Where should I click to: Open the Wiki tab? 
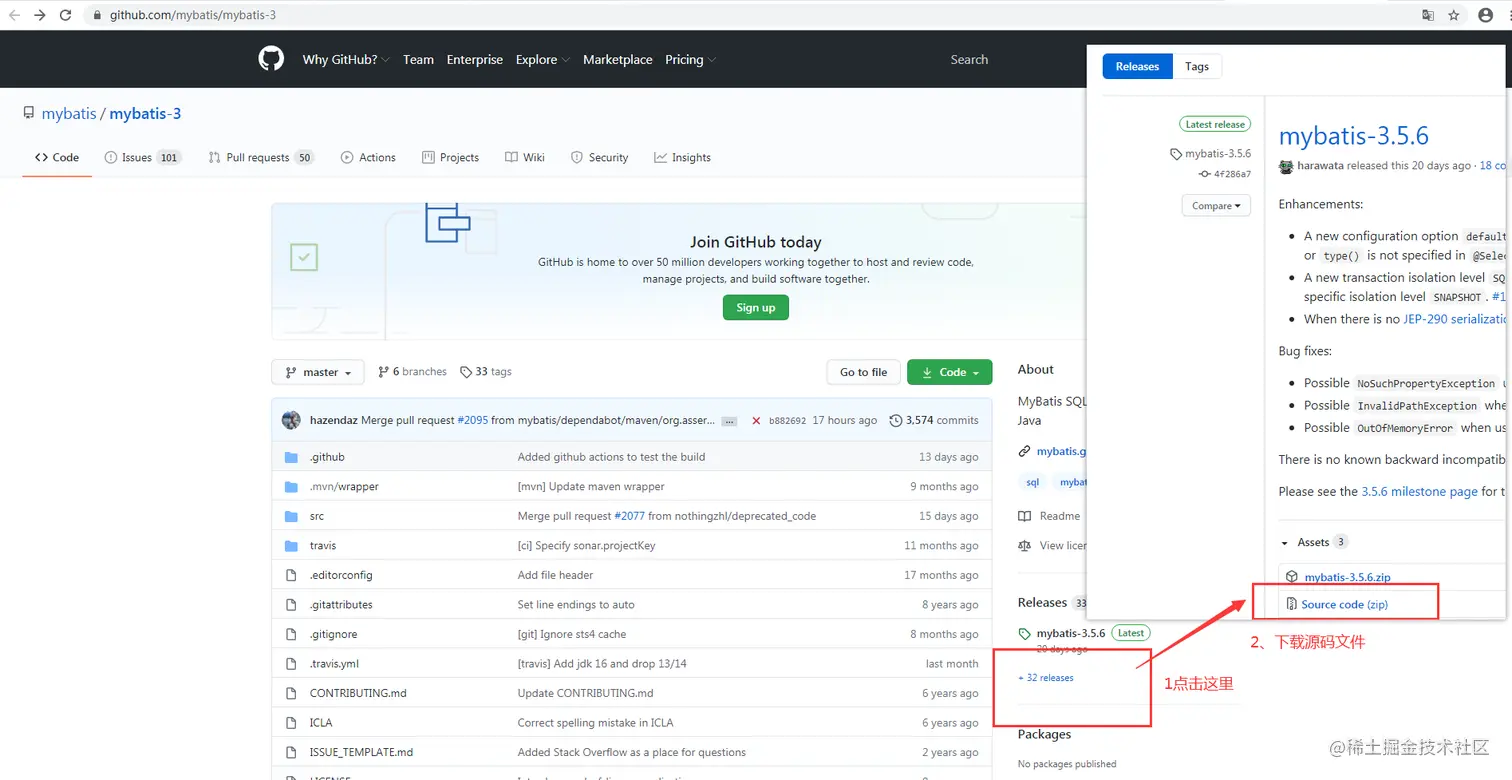525,157
